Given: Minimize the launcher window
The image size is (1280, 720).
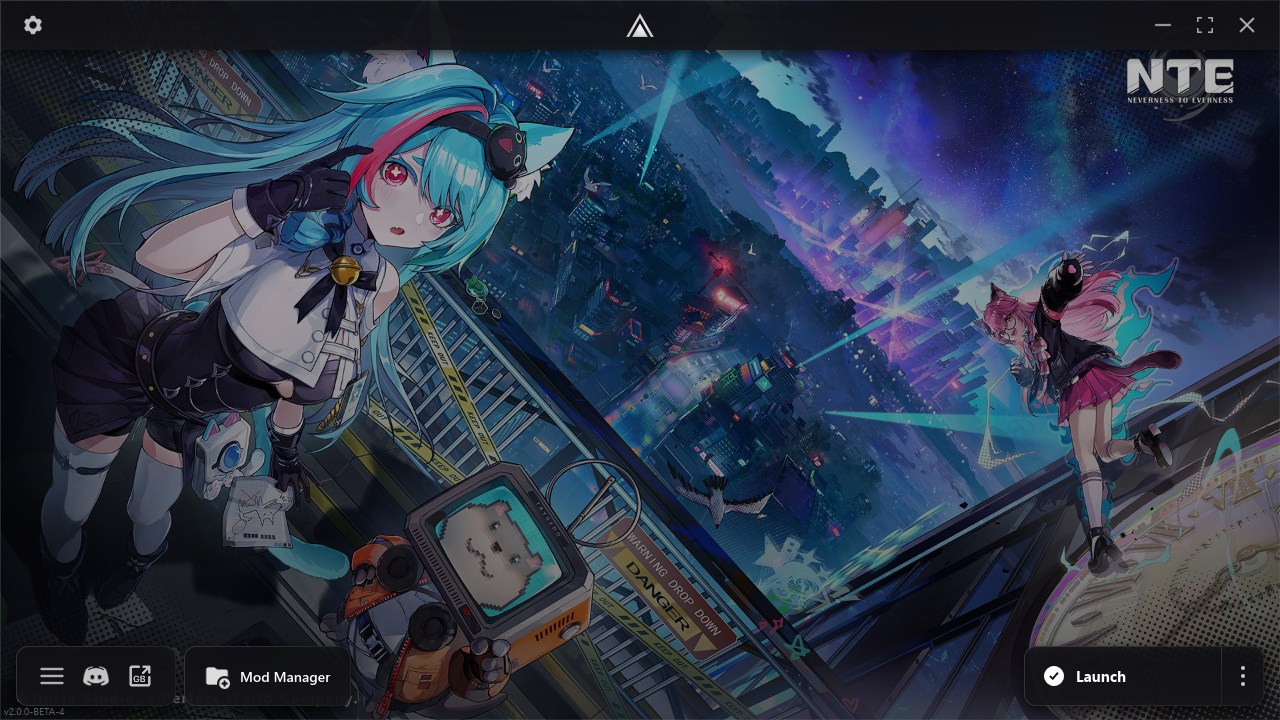Looking at the screenshot, I should point(1163,25).
